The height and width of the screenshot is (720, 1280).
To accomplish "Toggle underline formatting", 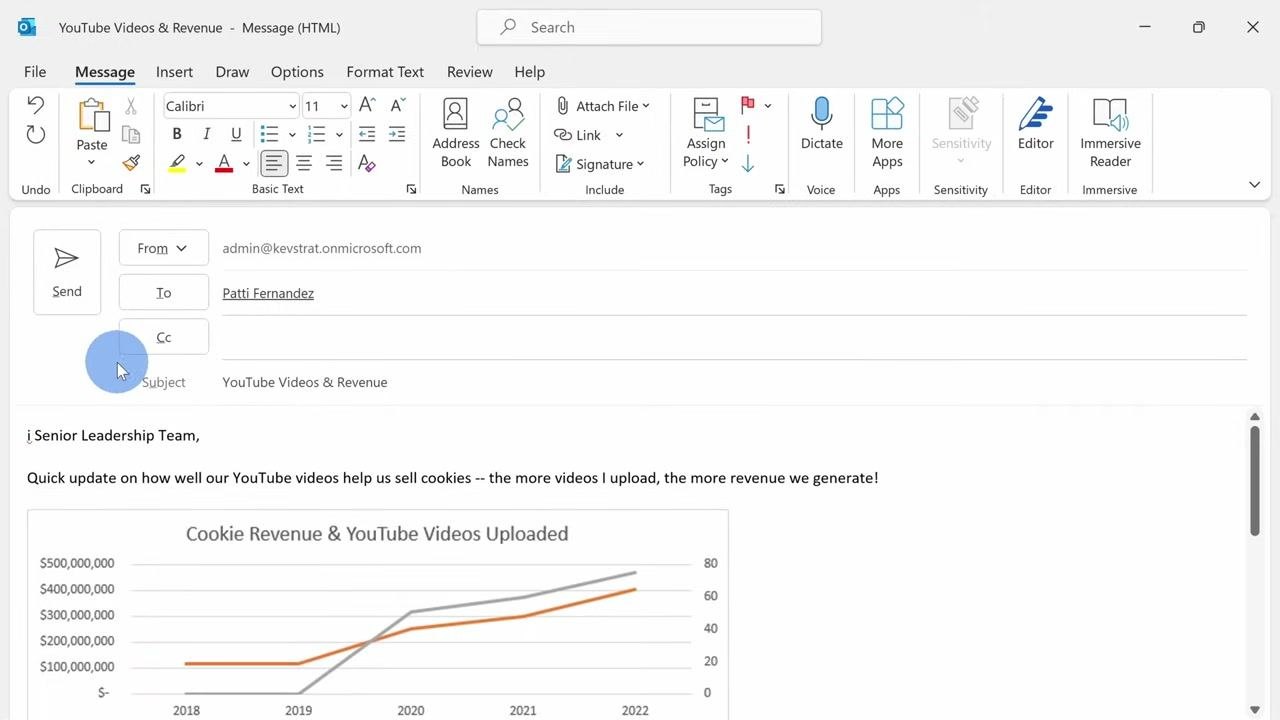I will pyautogui.click(x=236, y=134).
